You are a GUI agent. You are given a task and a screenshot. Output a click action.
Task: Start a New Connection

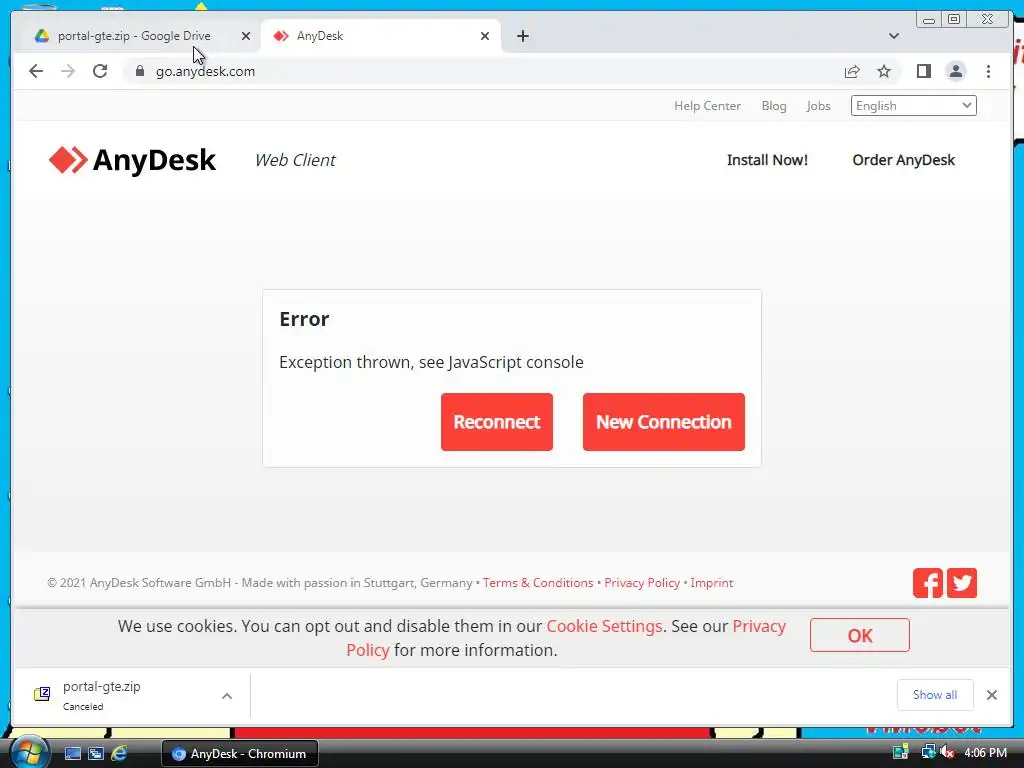(x=664, y=422)
